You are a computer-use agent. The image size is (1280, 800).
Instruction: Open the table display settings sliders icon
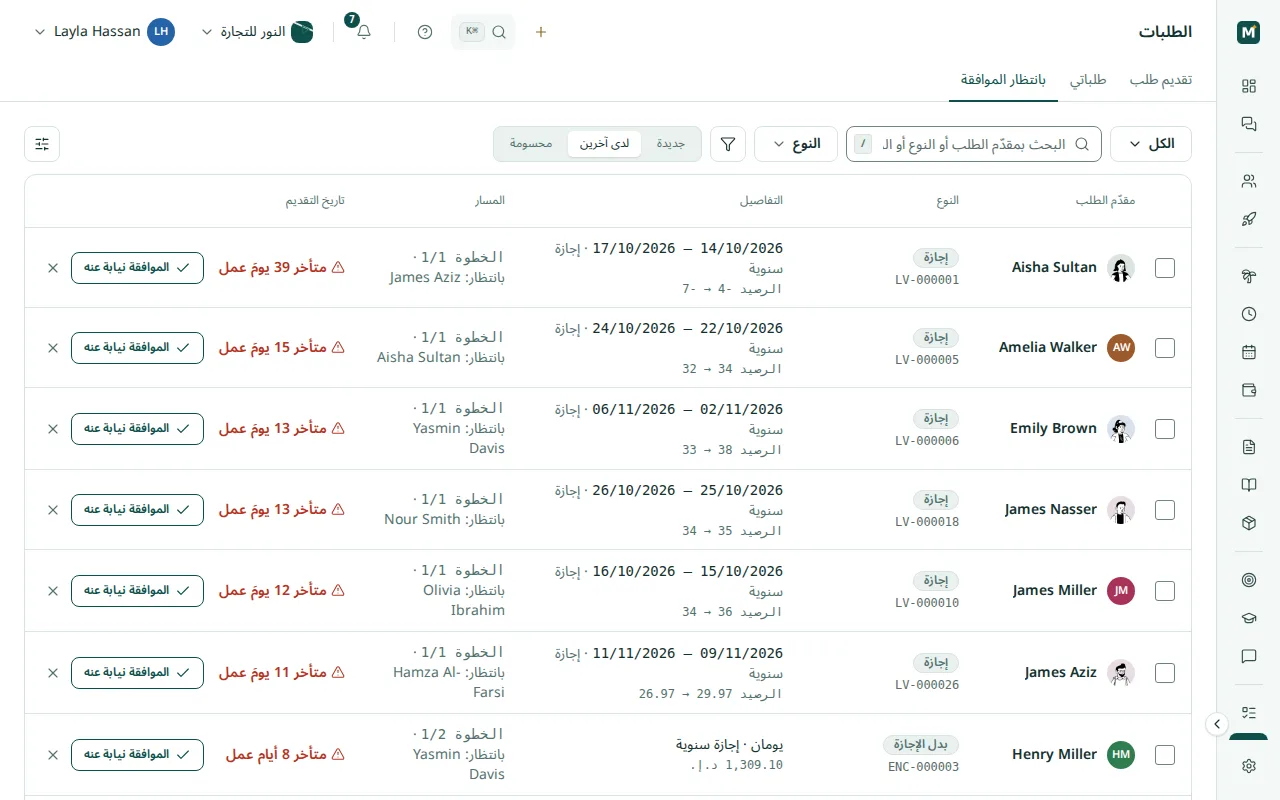[x=42, y=144]
